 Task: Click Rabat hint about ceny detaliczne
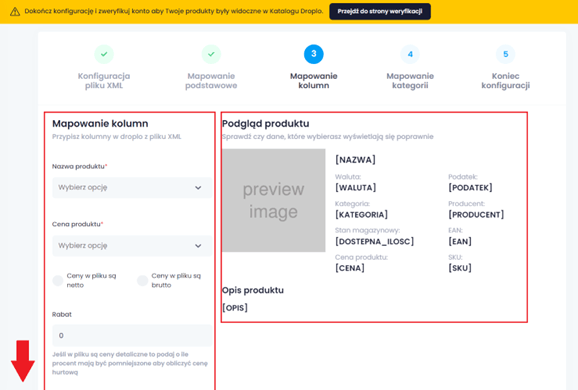[130, 363]
